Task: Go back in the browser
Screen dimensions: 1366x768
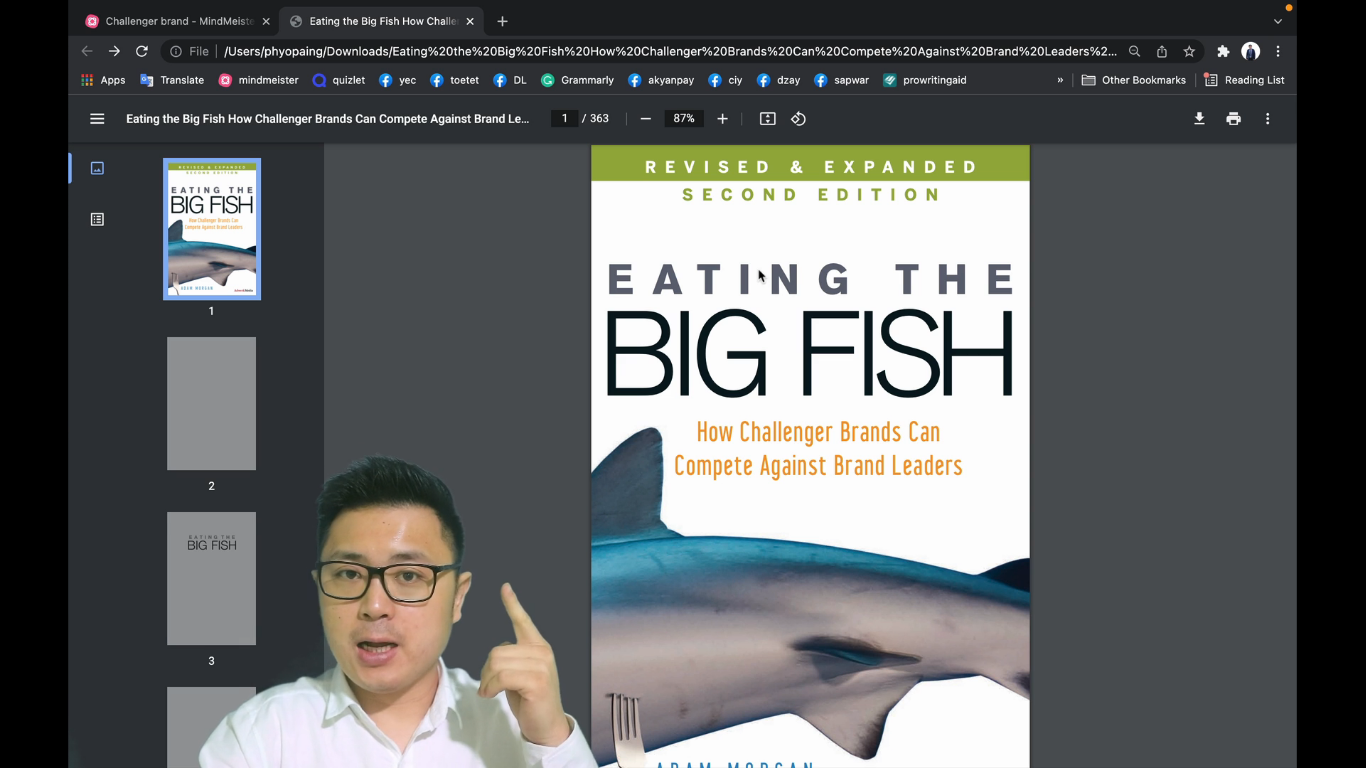Action: pos(87,51)
